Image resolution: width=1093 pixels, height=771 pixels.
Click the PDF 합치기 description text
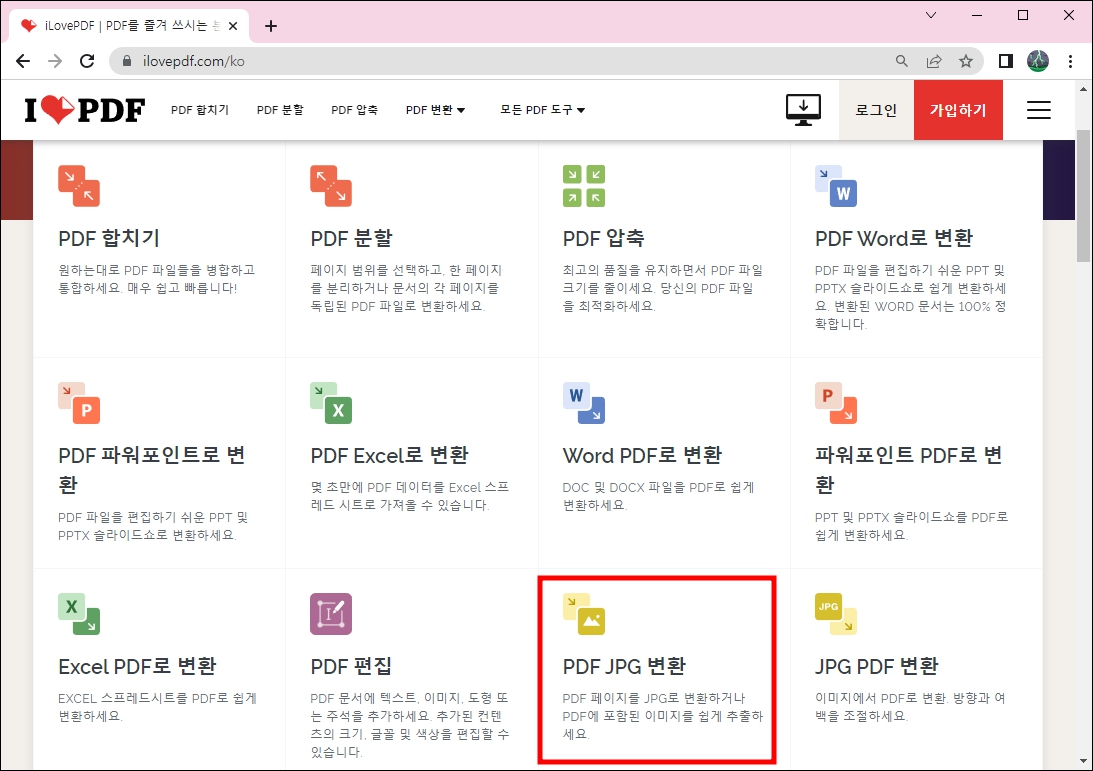tap(157, 279)
